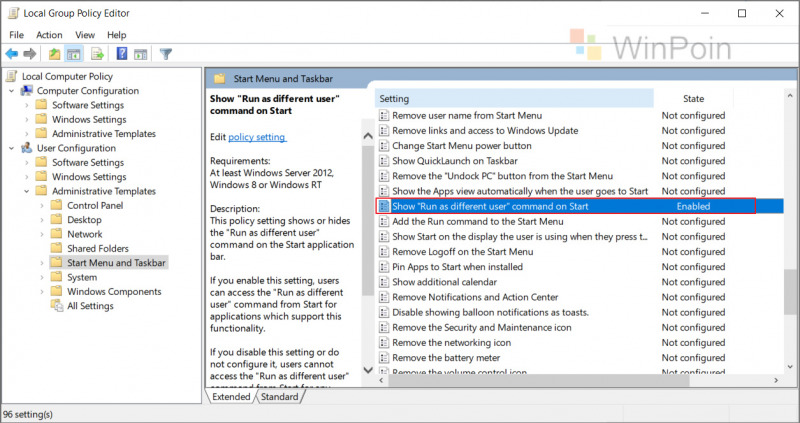The width and height of the screenshot is (800, 423).
Task: Toggle the Show/Hide Console Tree icon
Action: (74, 54)
